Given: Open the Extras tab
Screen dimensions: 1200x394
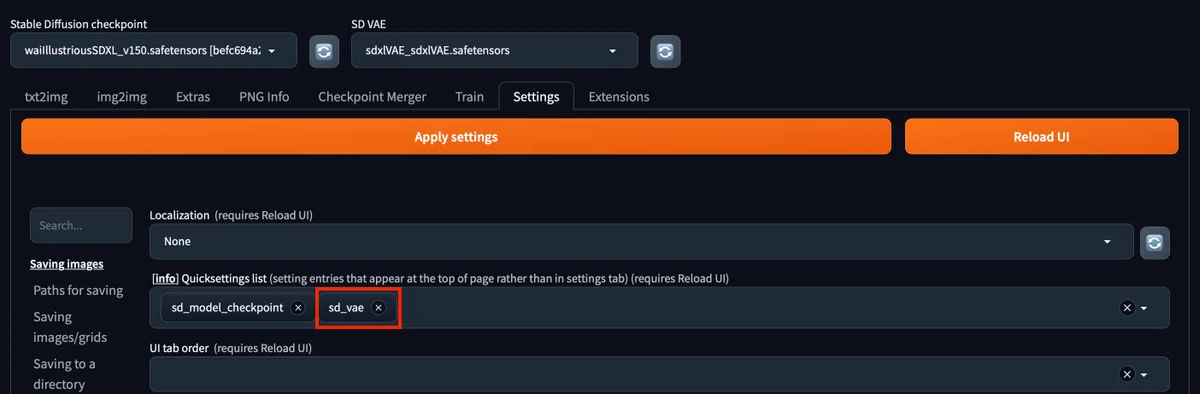Looking at the screenshot, I should pos(193,97).
